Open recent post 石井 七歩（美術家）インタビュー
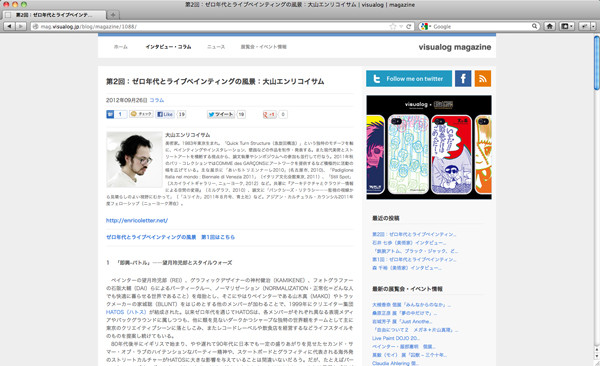600x366 pixels. tap(409, 242)
